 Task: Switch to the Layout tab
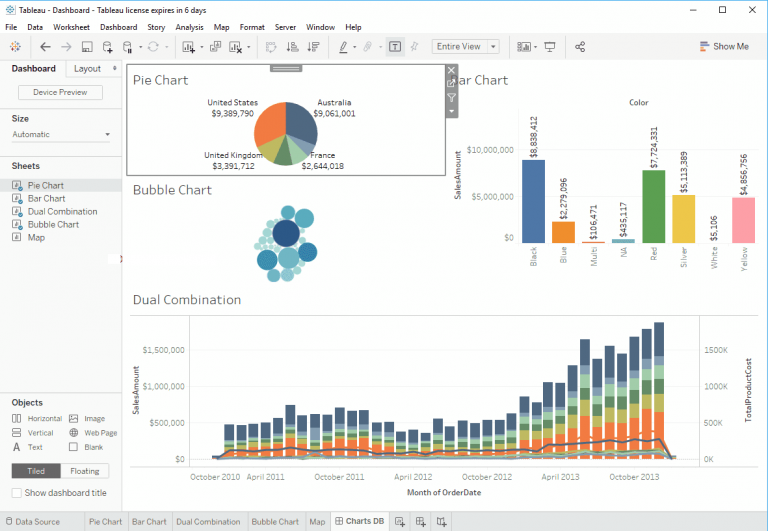point(88,69)
